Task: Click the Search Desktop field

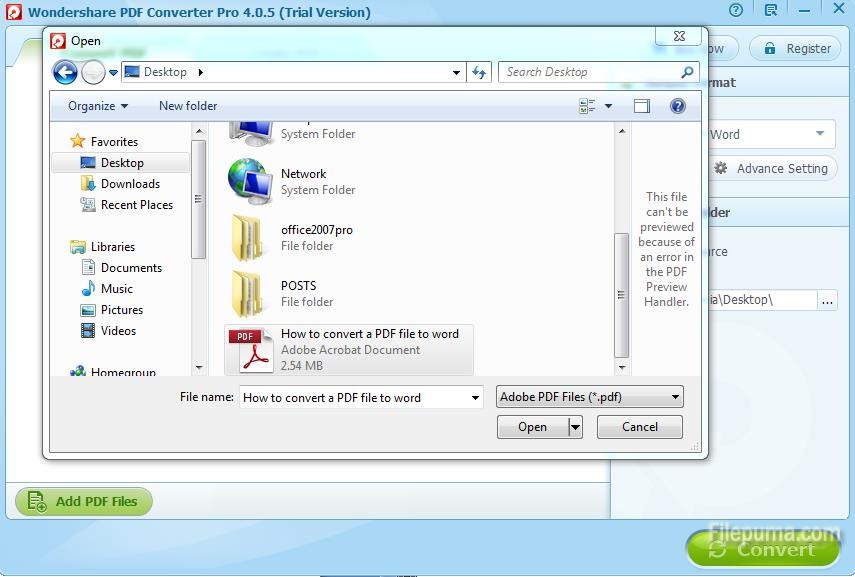Action: (x=590, y=72)
